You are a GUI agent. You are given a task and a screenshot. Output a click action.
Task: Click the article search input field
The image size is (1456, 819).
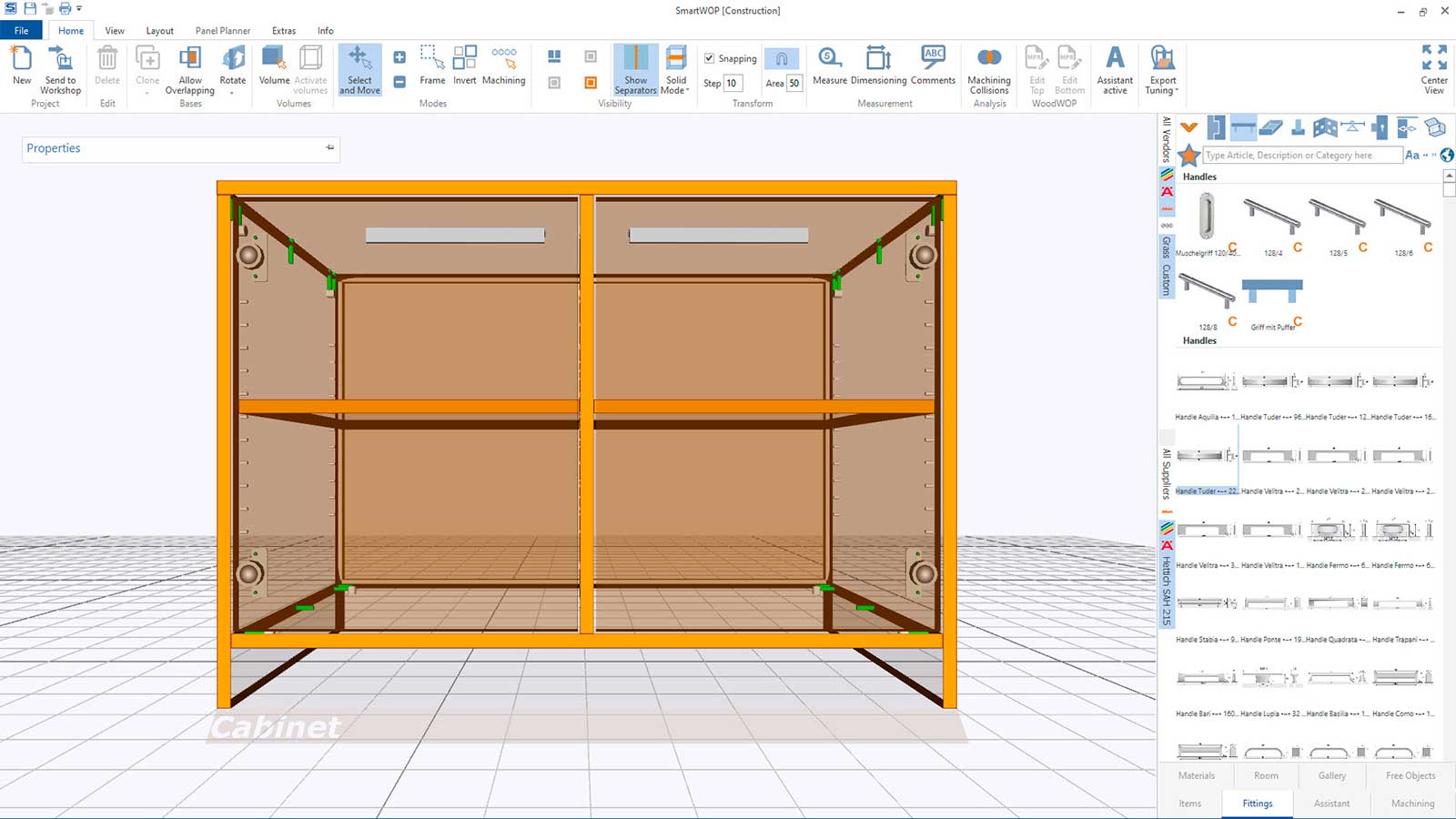[x=1301, y=156]
